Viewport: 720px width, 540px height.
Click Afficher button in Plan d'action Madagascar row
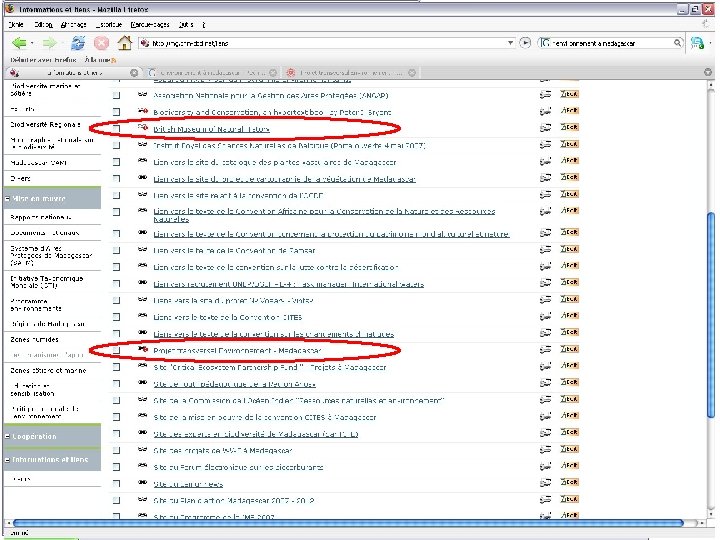[569, 499]
